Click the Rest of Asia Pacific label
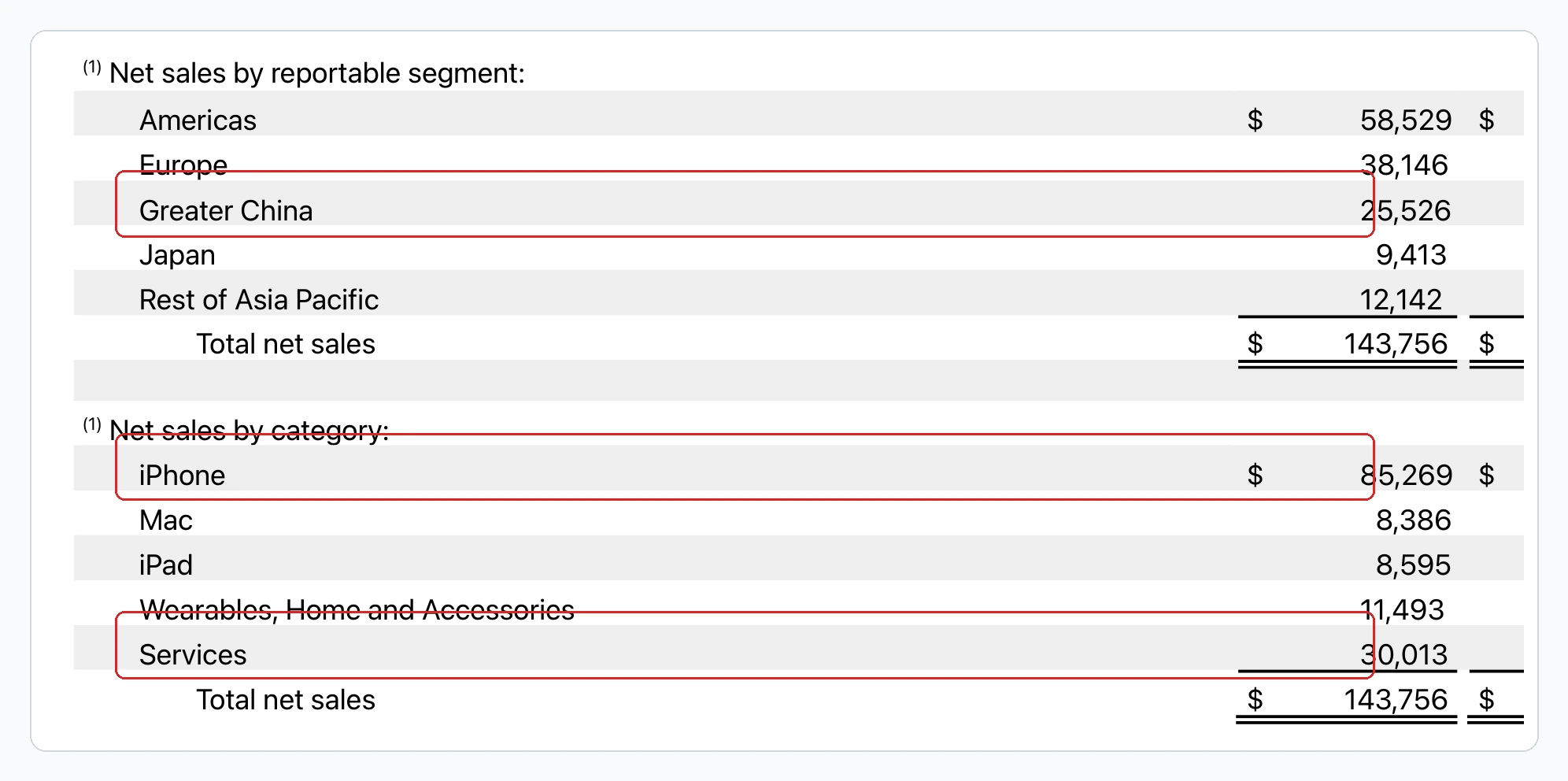 point(258,300)
